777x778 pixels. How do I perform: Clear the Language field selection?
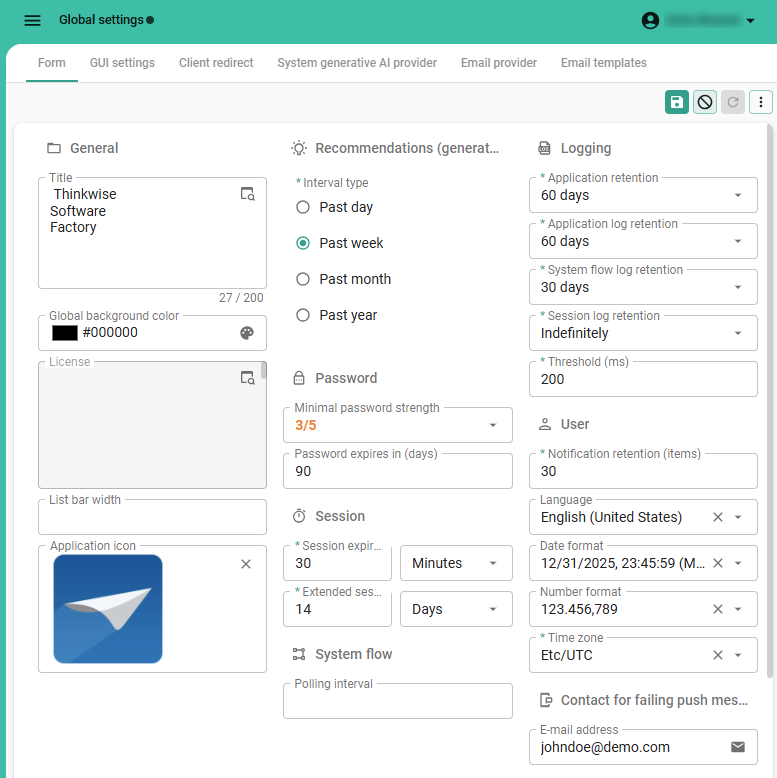717,517
